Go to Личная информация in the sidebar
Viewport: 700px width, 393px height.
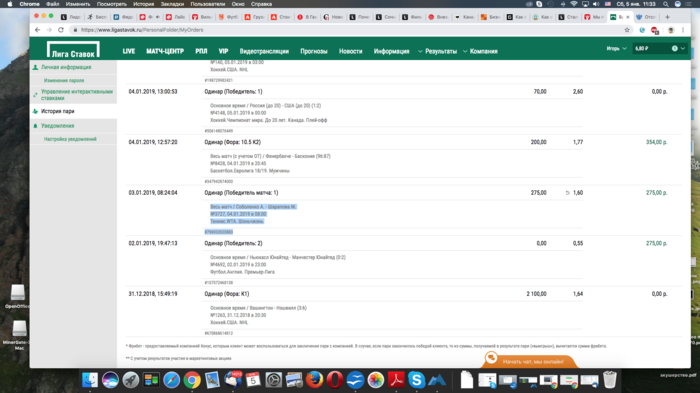(66, 67)
